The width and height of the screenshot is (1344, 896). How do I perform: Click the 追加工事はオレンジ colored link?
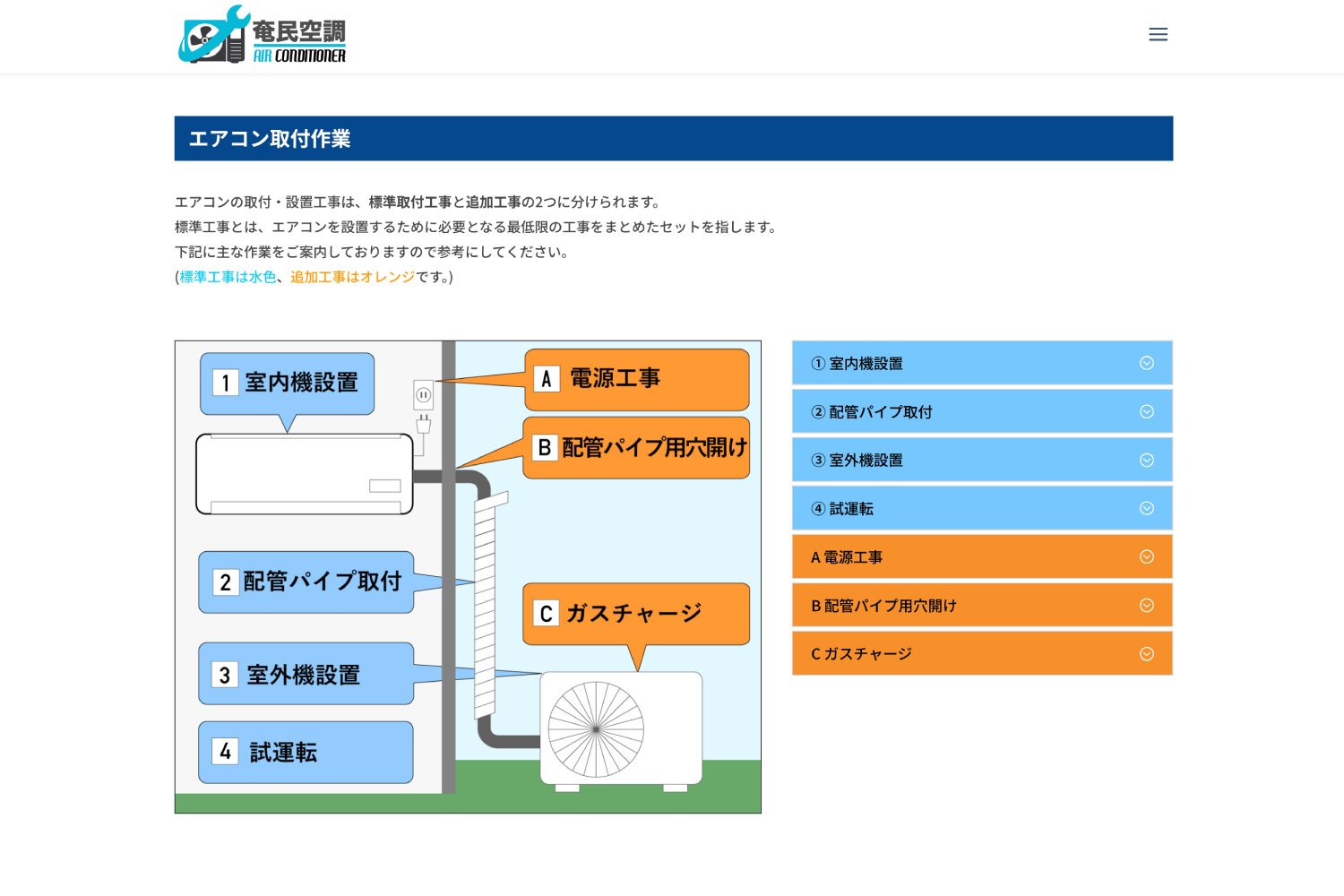point(352,277)
